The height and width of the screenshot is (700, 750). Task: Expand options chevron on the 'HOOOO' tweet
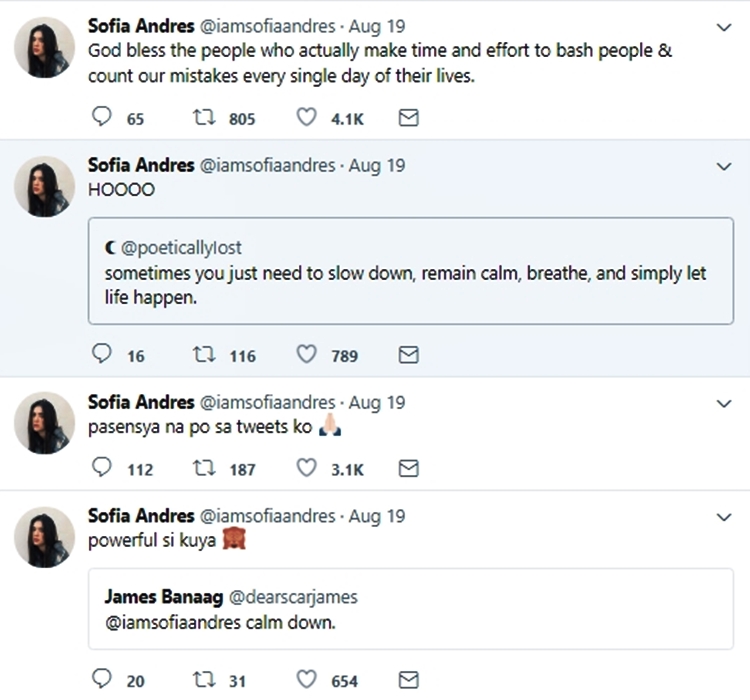pos(725,167)
